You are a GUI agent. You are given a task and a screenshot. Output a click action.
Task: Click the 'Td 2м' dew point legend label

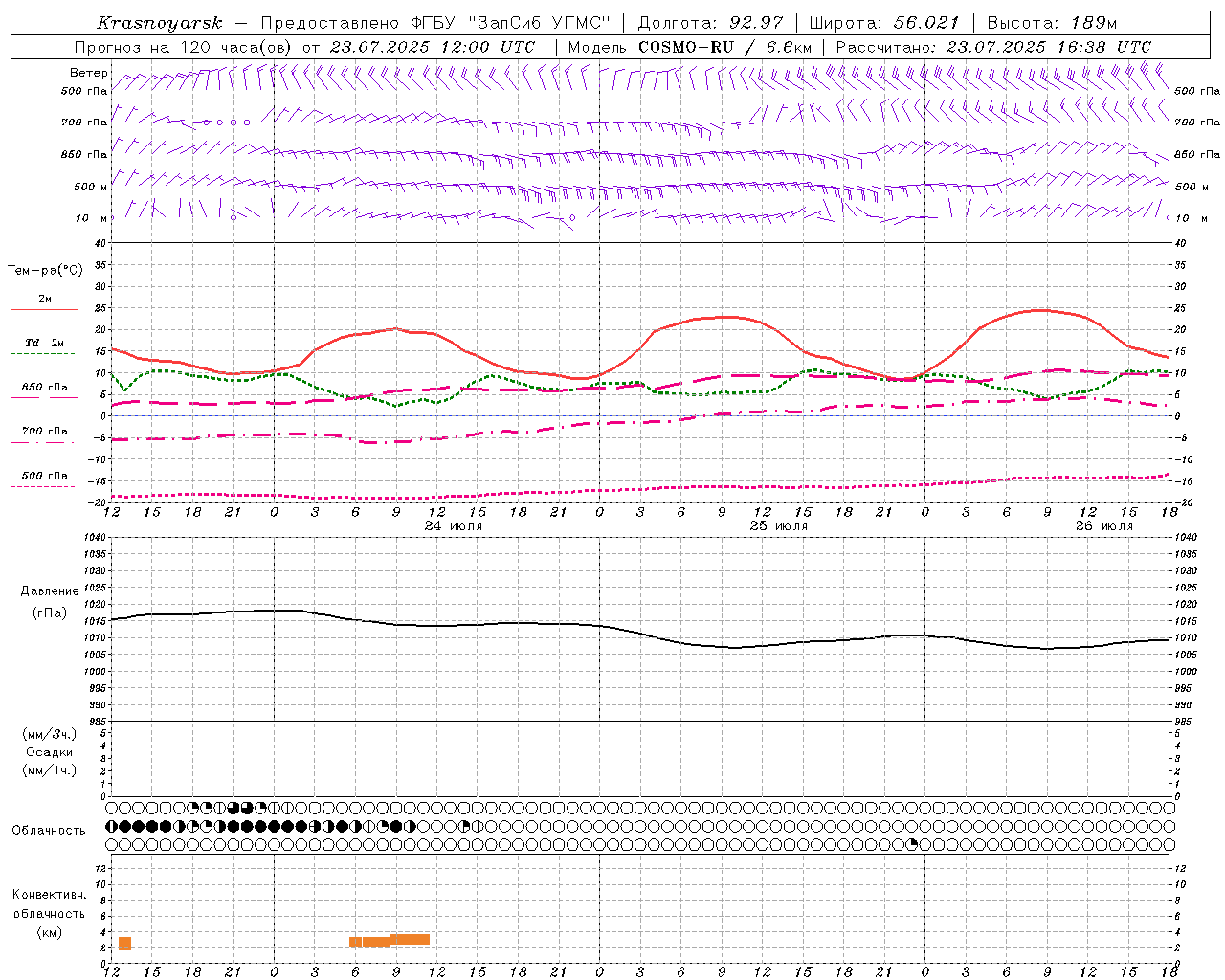45,343
